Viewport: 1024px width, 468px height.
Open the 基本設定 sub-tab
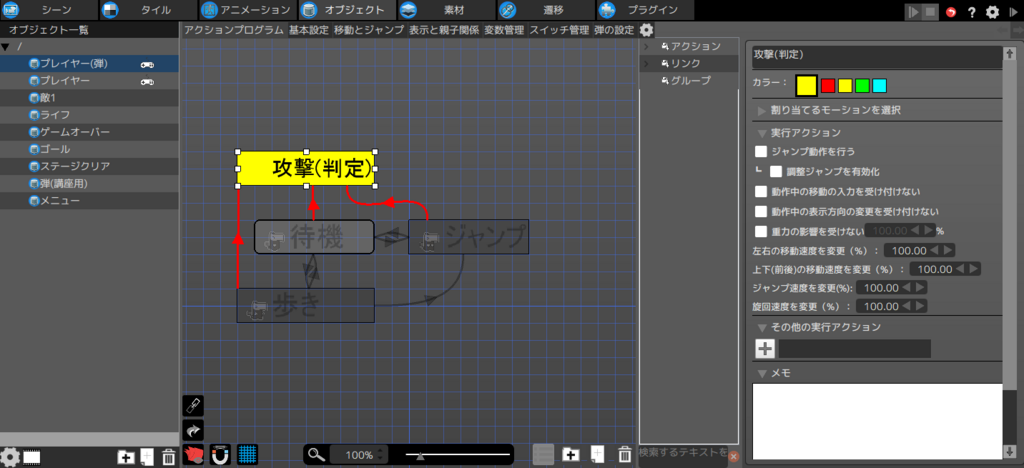coord(309,29)
